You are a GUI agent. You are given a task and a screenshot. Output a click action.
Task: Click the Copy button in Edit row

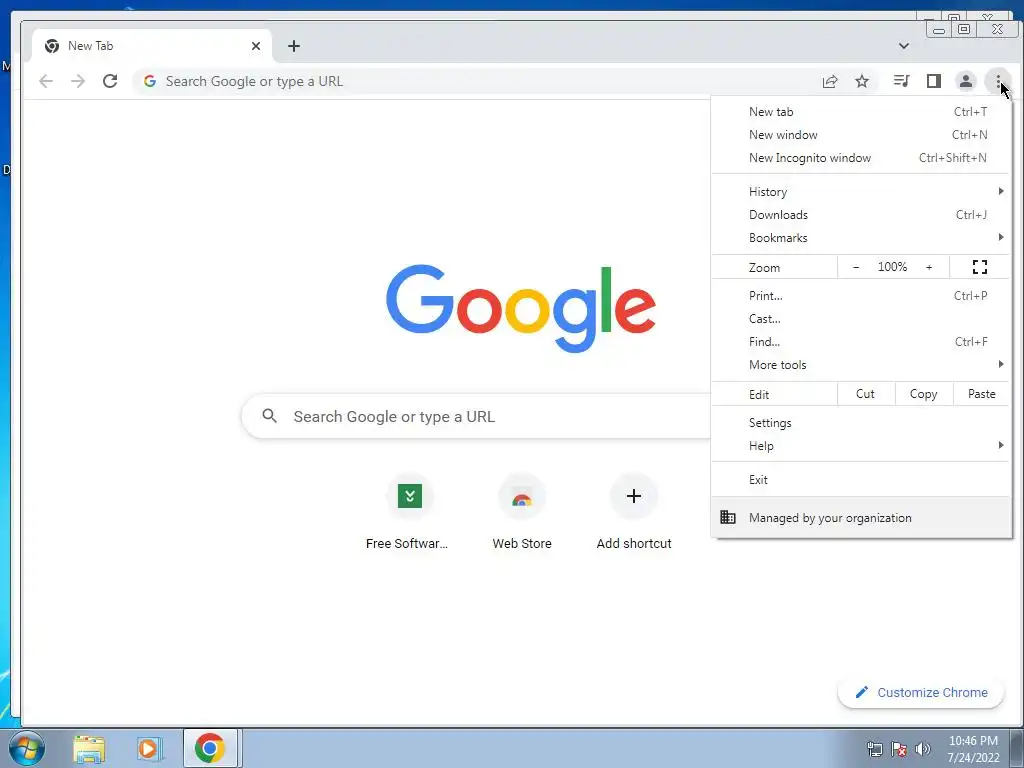pos(923,394)
